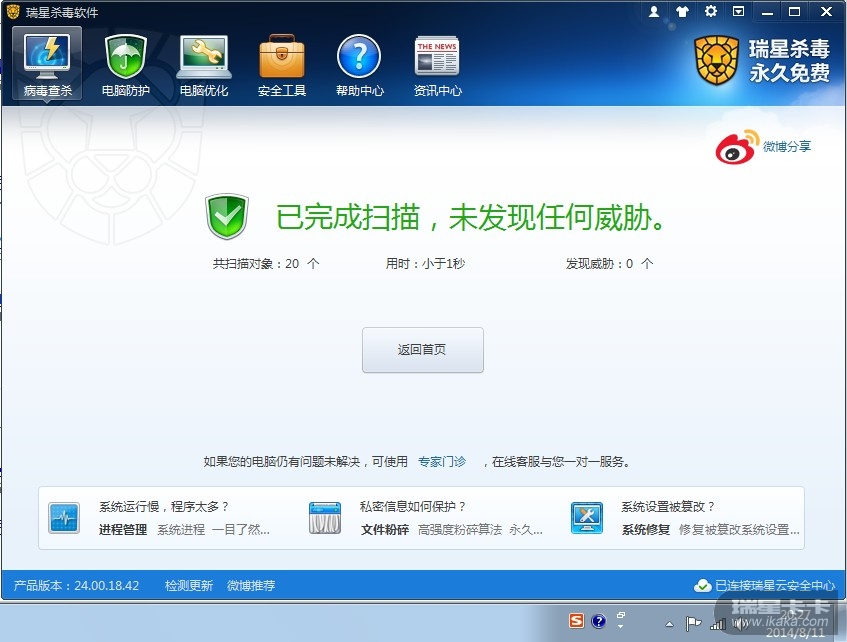Click the 用时：小于1秒 text

(425, 263)
